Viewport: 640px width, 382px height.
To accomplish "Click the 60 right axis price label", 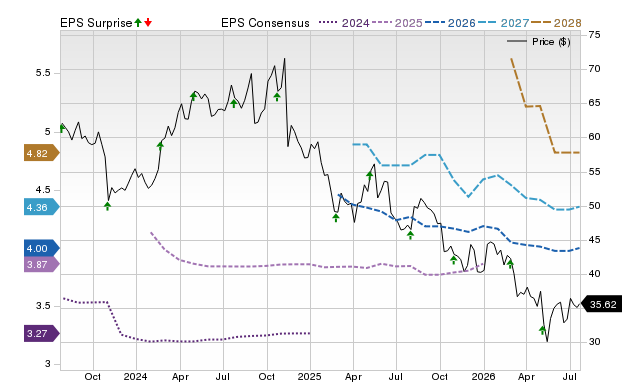I will 595,137.
